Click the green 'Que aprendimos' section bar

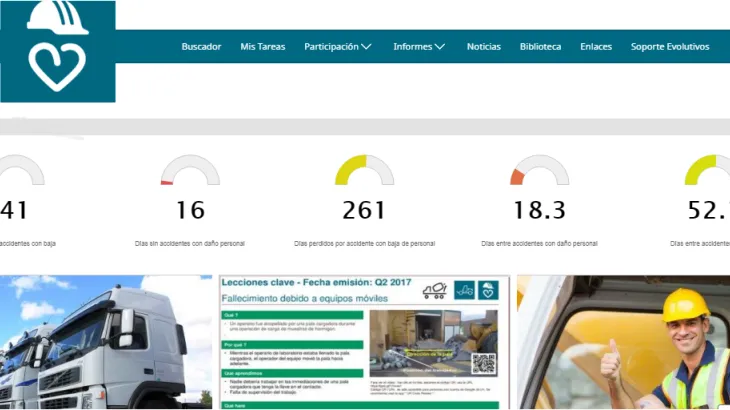point(292,373)
